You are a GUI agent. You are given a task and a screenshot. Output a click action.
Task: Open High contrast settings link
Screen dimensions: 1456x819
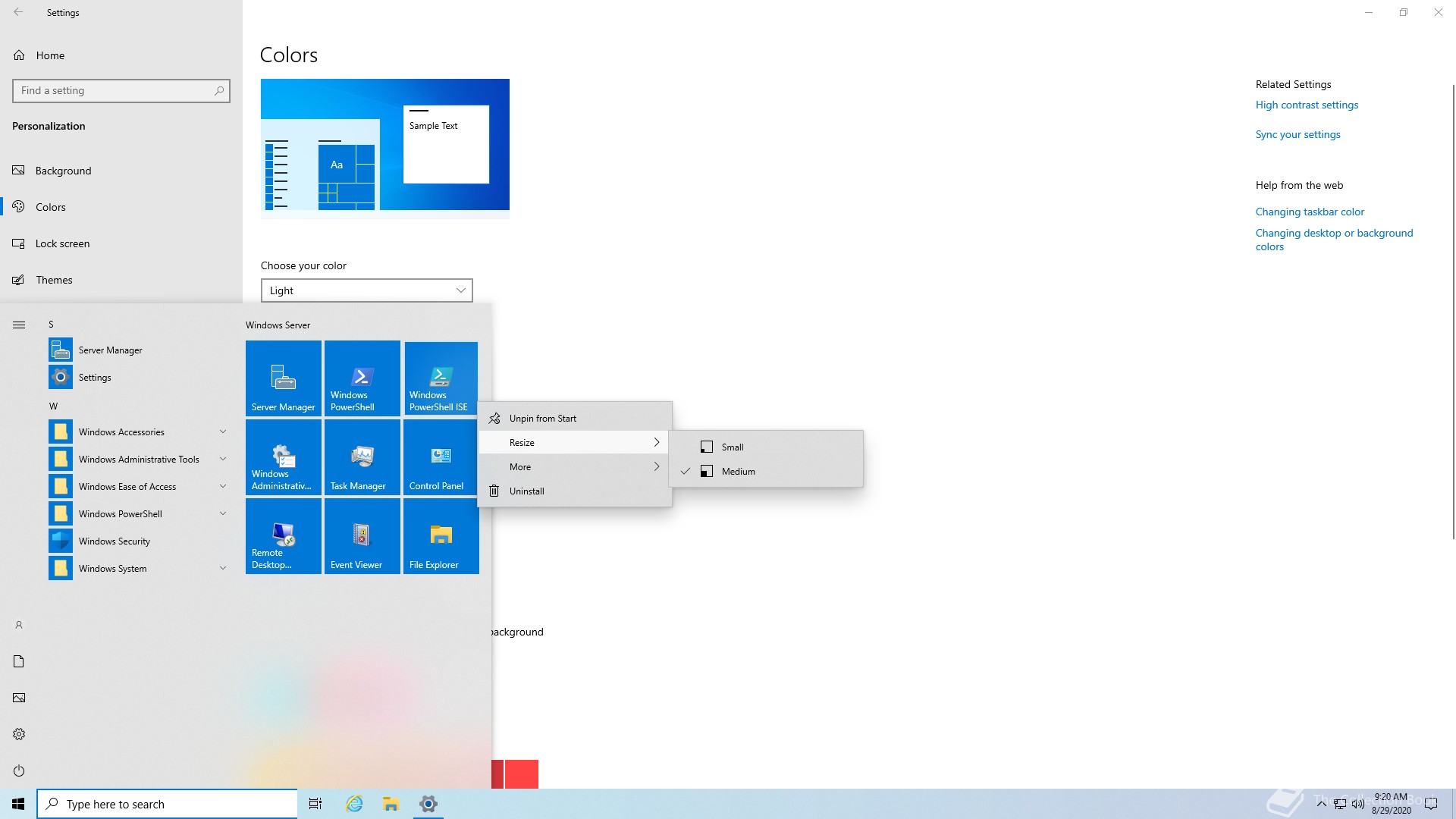click(x=1307, y=105)
